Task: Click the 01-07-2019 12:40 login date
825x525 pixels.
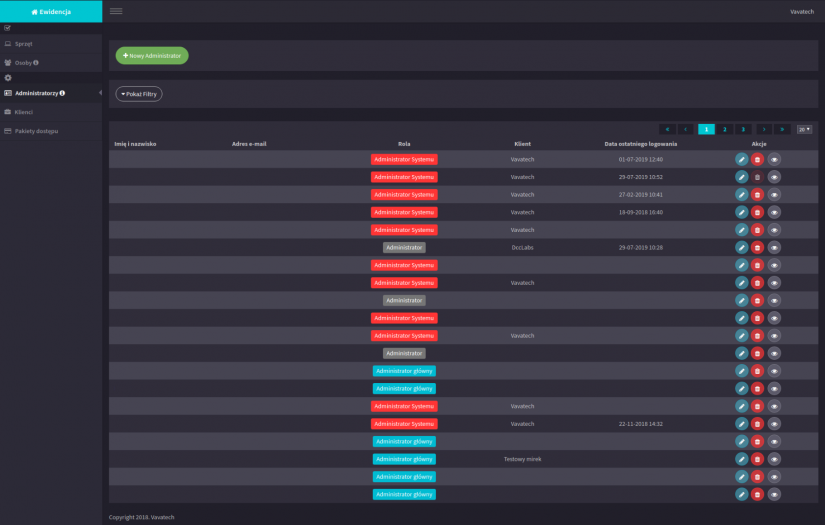Action: [640, 159]
